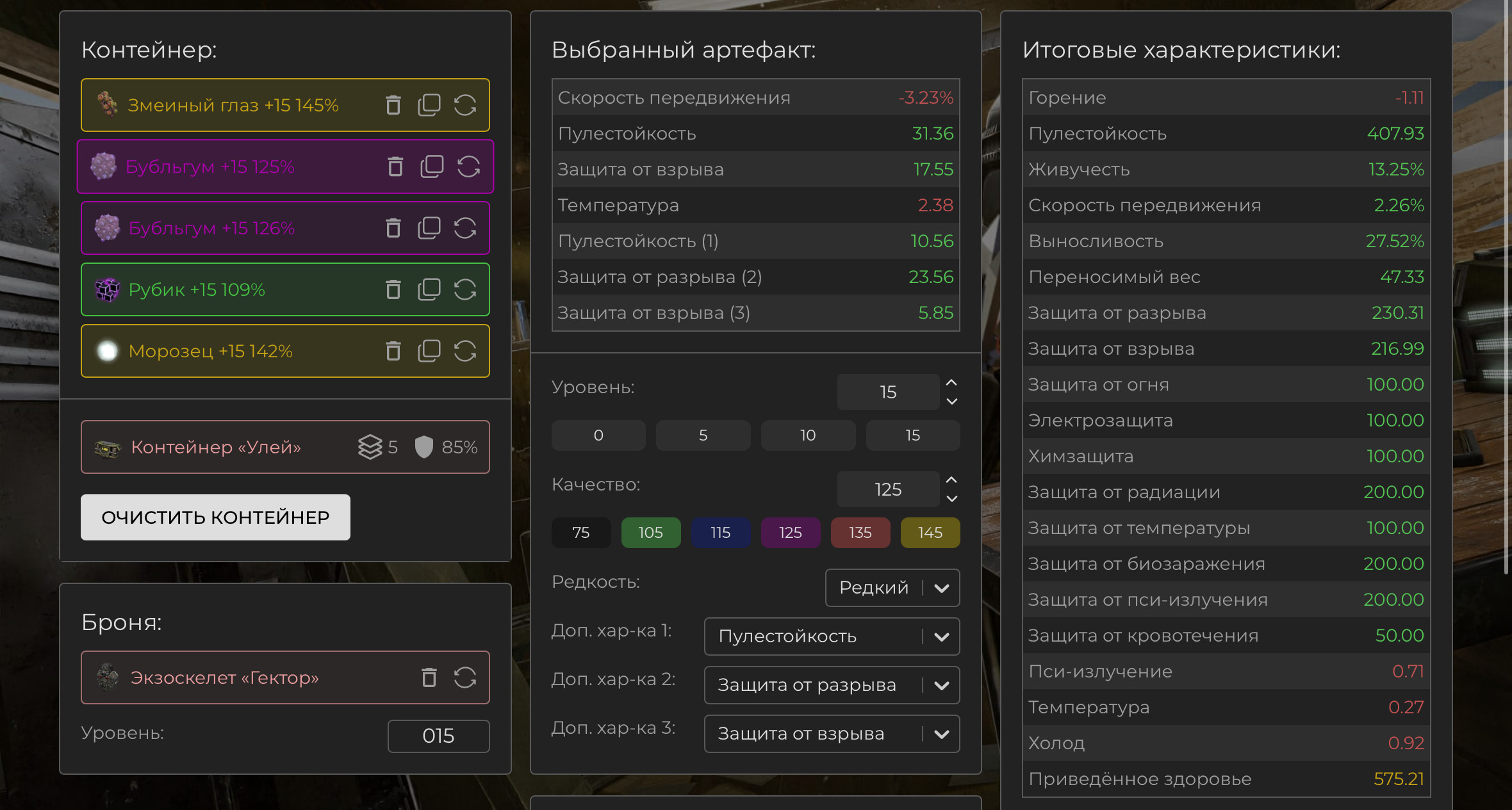Delete the Змеиный глаз artifact
This screenshot has width=1512, height=810.
click(x=393, y=105)
